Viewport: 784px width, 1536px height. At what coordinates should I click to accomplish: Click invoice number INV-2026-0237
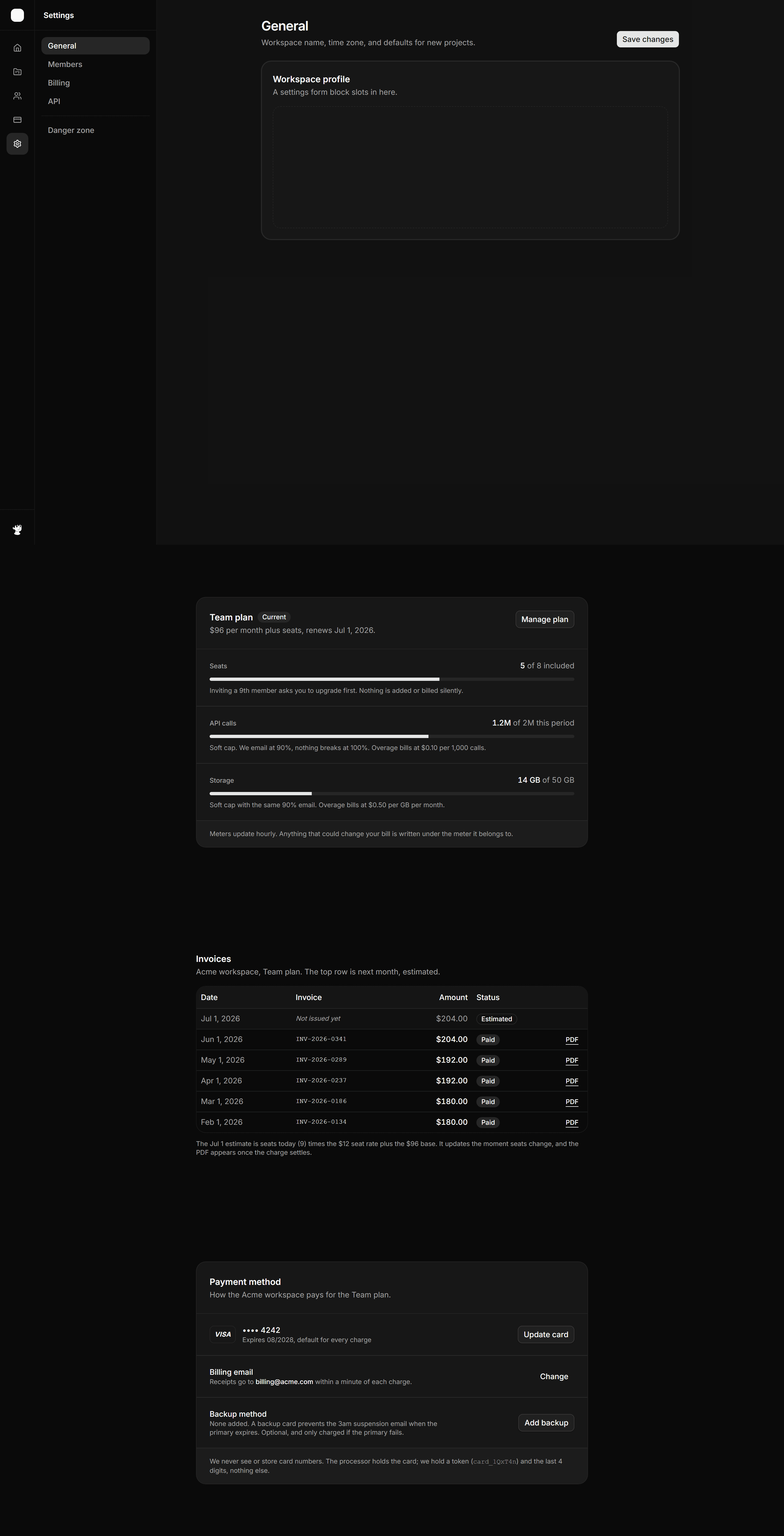(x=321, y=1080)
